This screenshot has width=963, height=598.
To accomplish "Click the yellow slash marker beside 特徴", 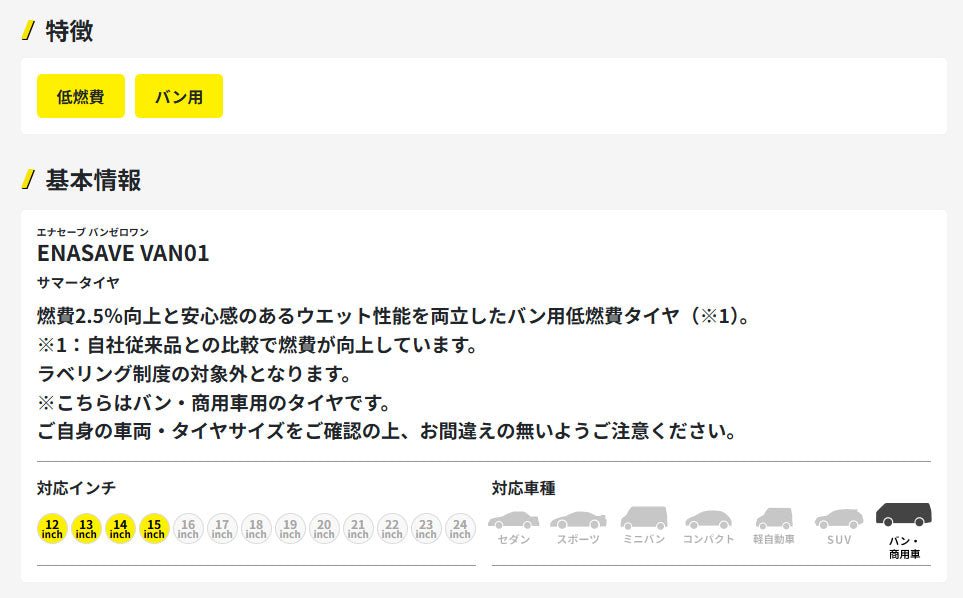I will coord(28,31).
